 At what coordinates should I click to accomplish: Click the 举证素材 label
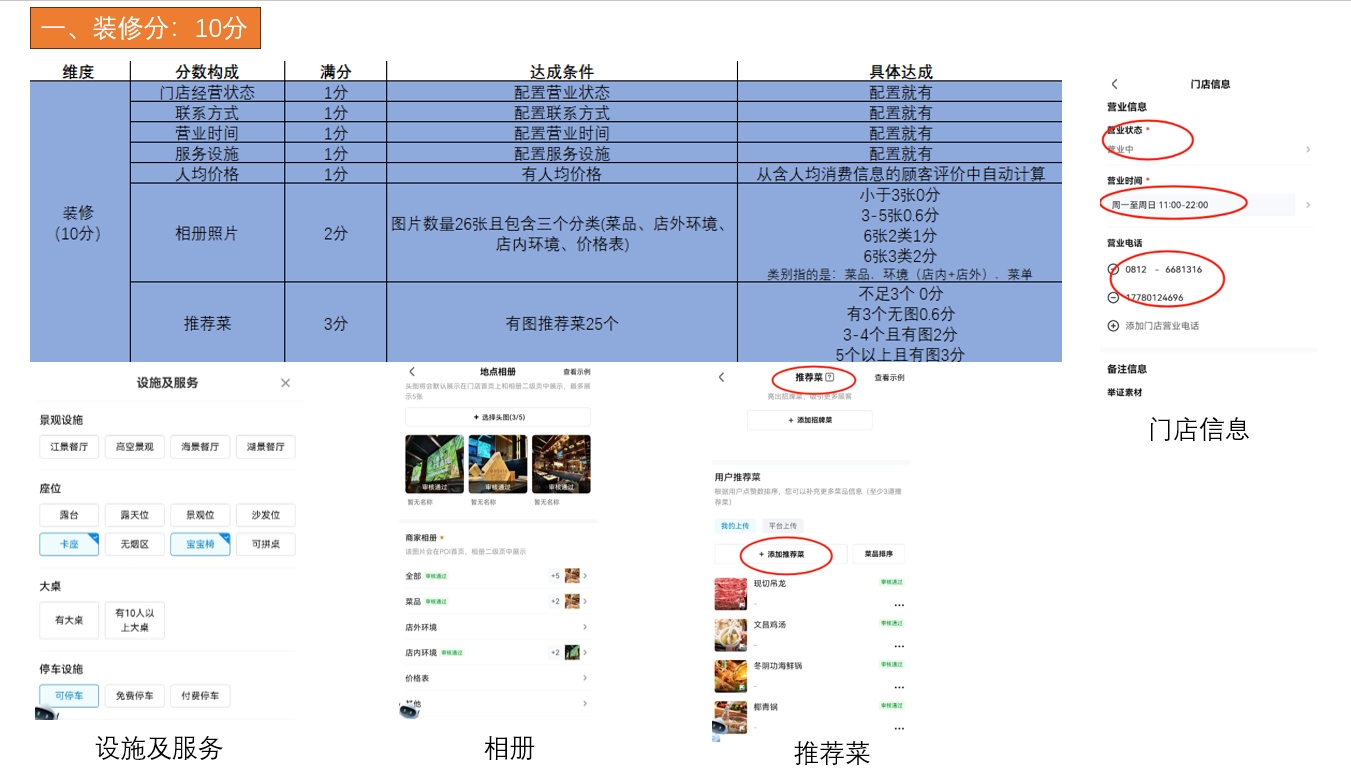coord(1124,393)
